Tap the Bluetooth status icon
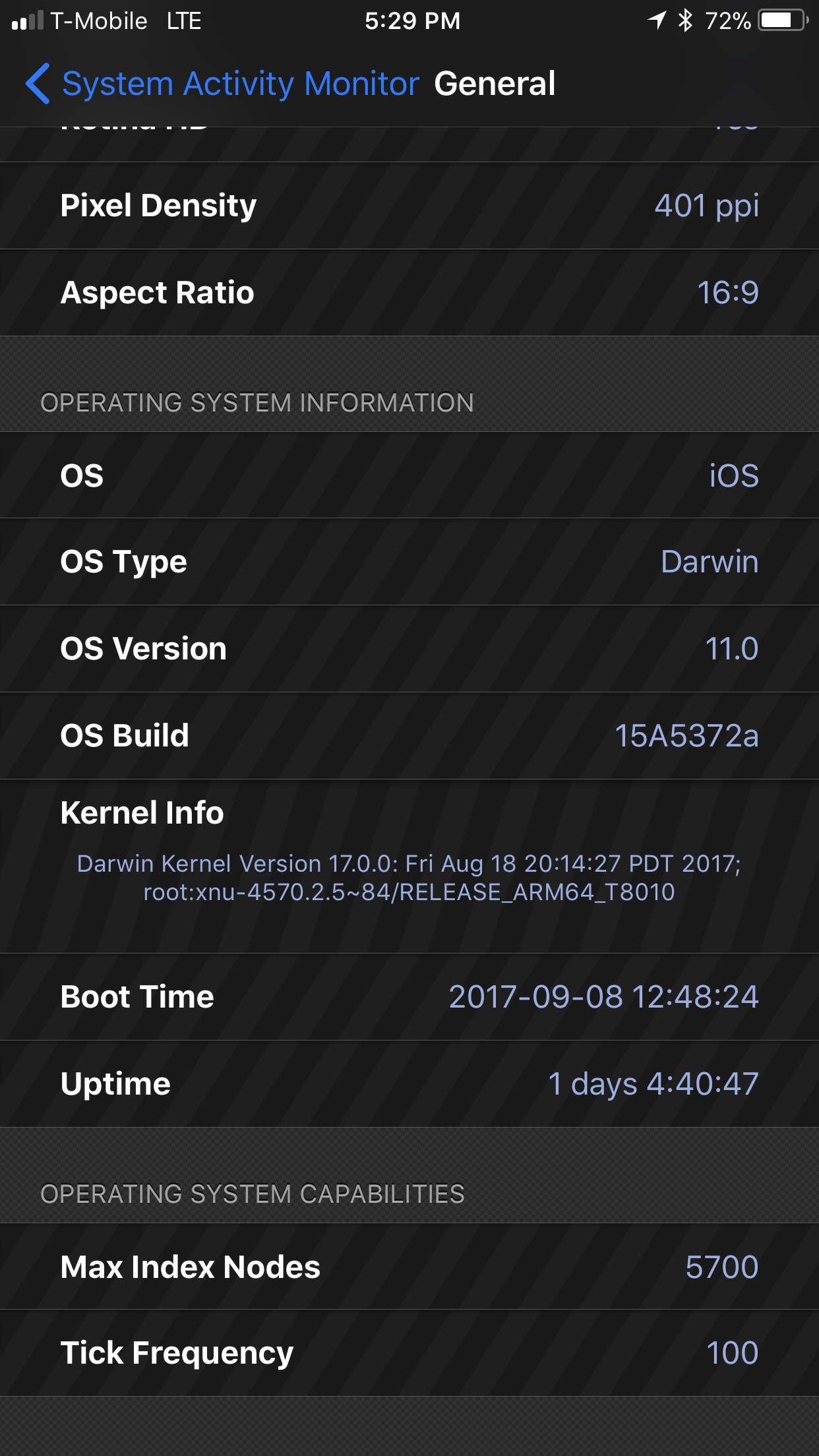Image resolution: width=819 pixels, height=1456 pixels. pos(686,20)
